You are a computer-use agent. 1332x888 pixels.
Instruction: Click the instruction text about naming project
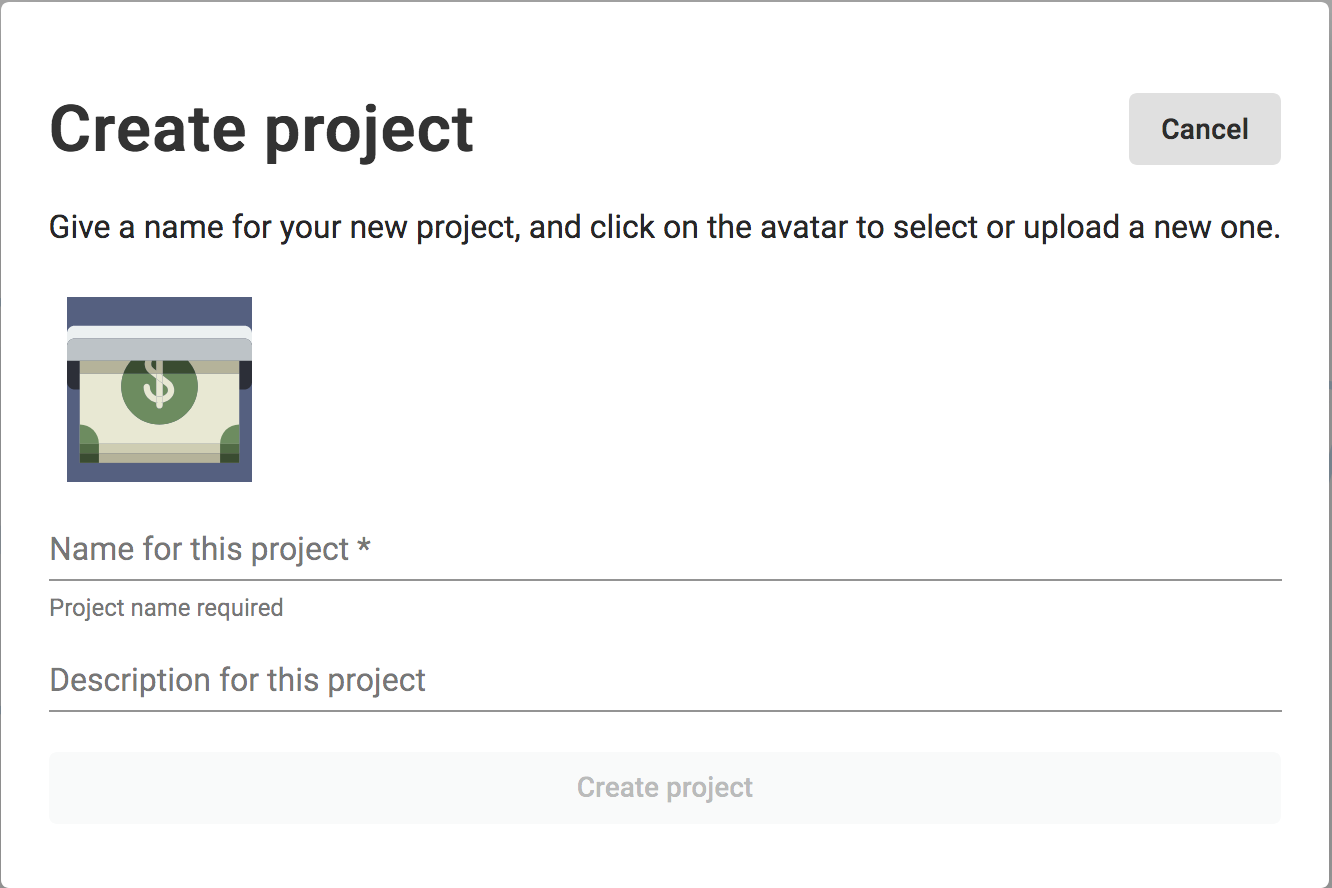[665, 228]
